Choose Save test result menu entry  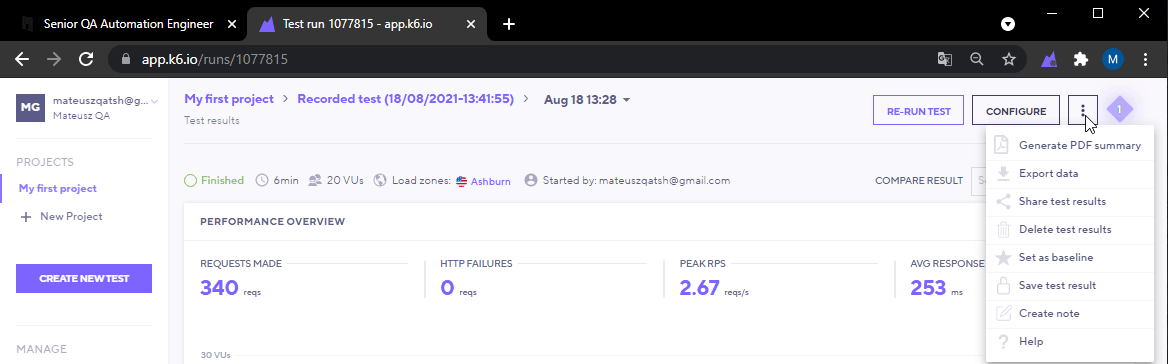(x=1070, y=285)
